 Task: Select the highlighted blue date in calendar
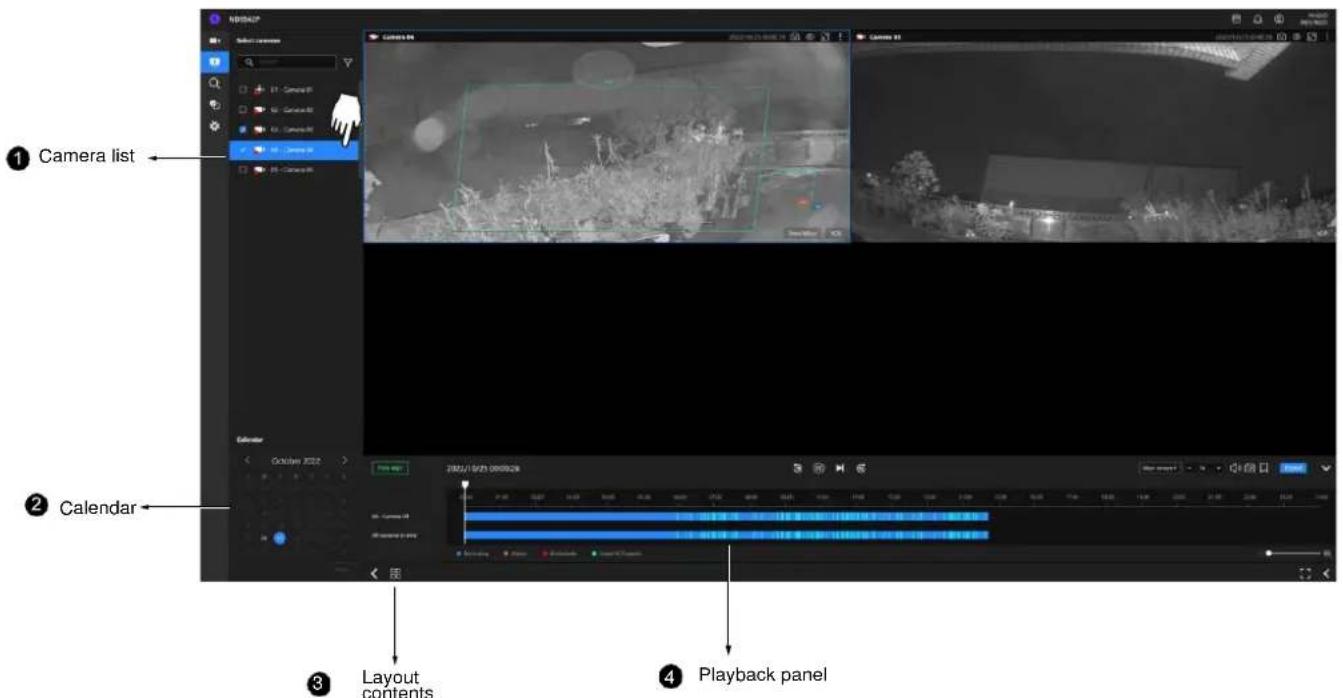[280, 537]
